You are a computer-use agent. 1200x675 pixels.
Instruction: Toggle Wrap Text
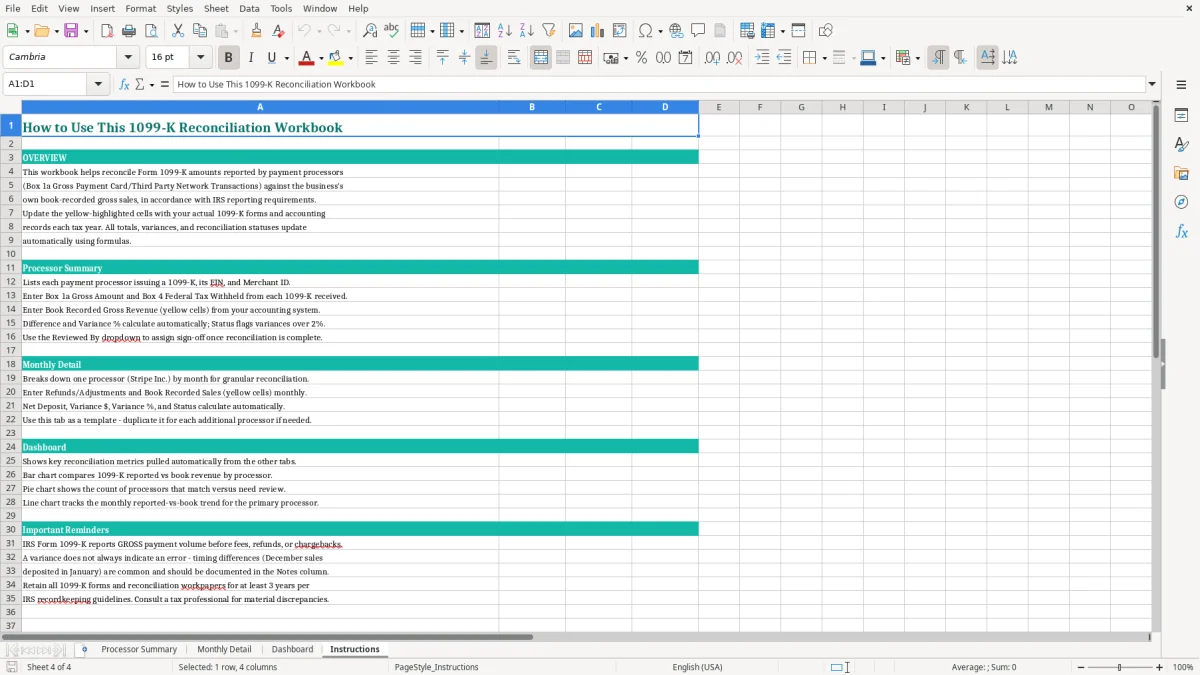coord(514,58)
